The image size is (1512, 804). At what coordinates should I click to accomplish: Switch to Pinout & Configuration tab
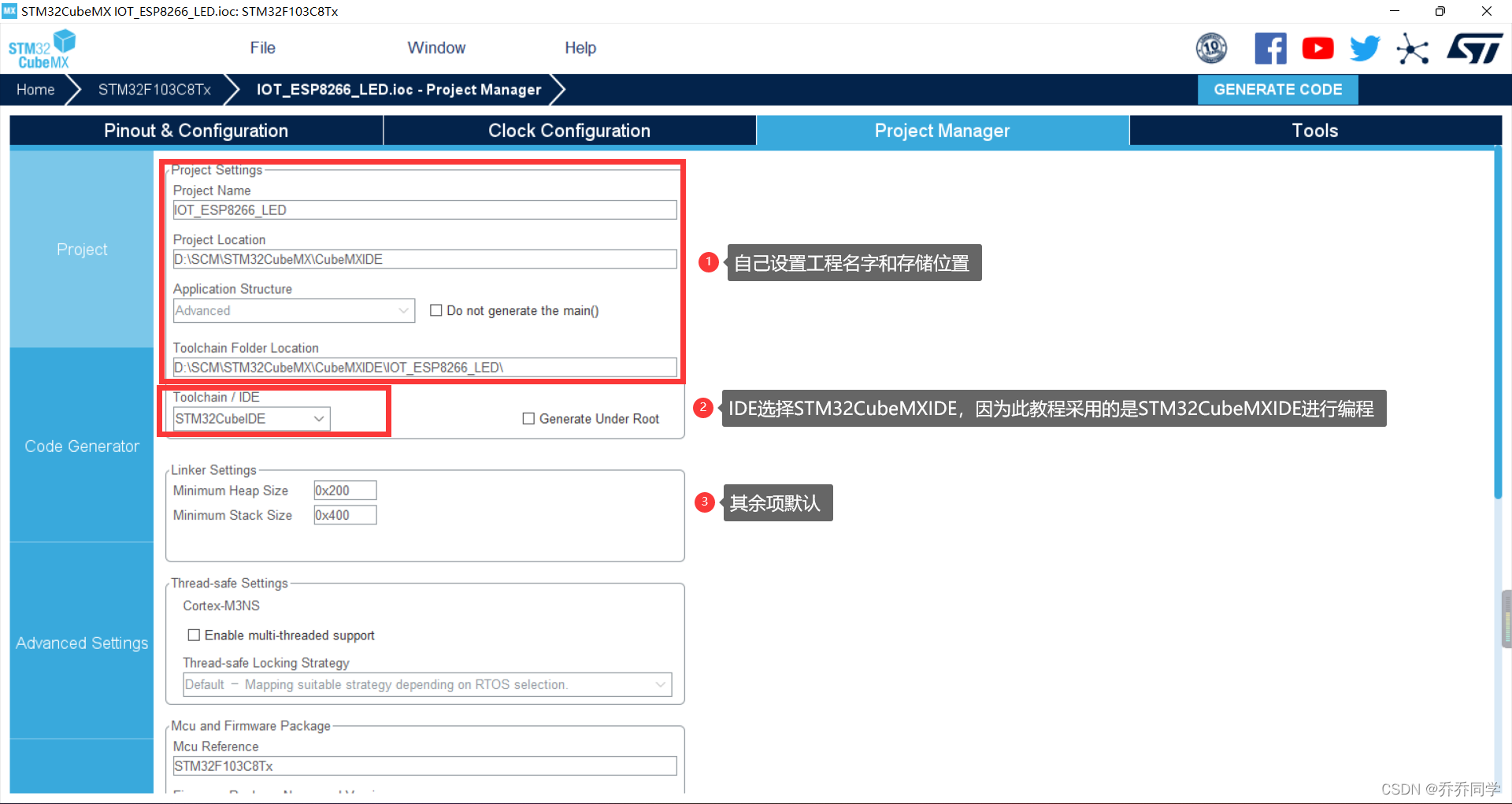(x=196, y=131)
